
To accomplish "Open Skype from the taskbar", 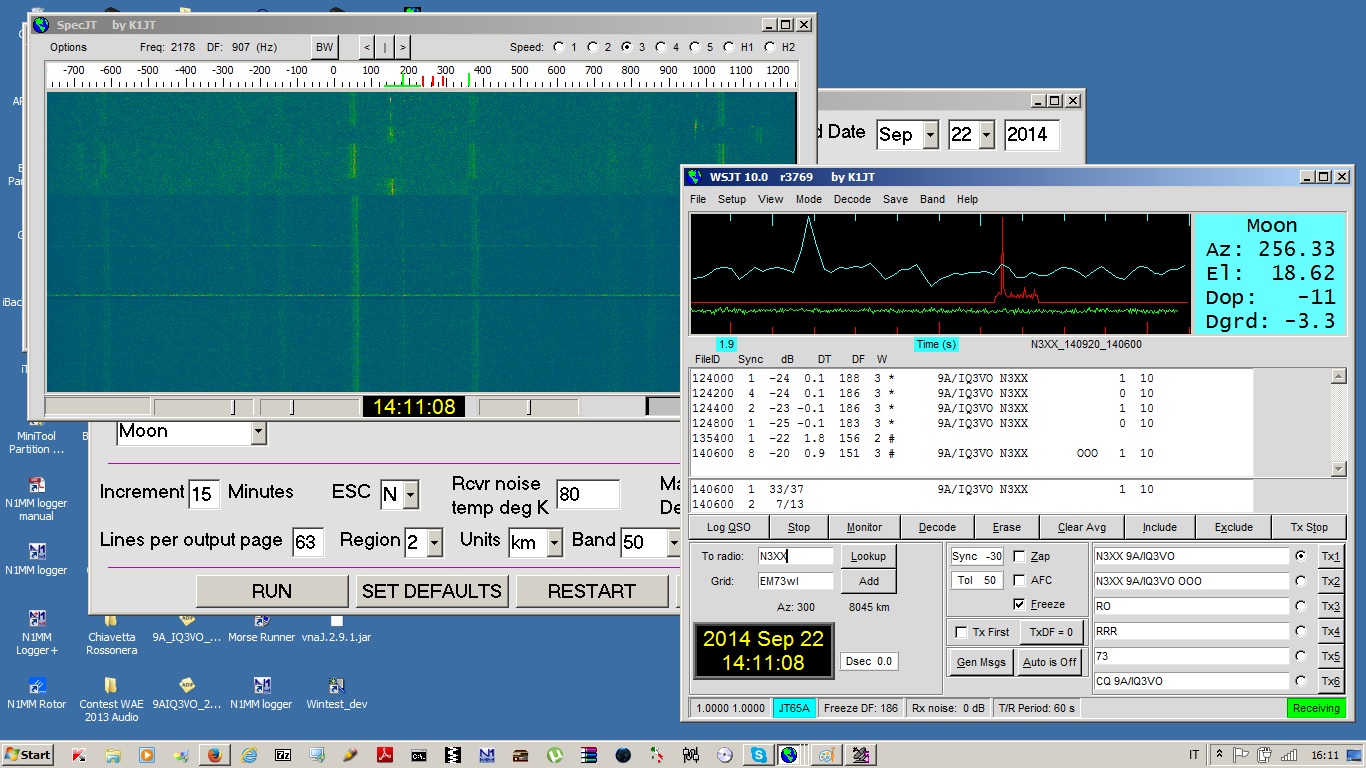I will coord(758,755).
